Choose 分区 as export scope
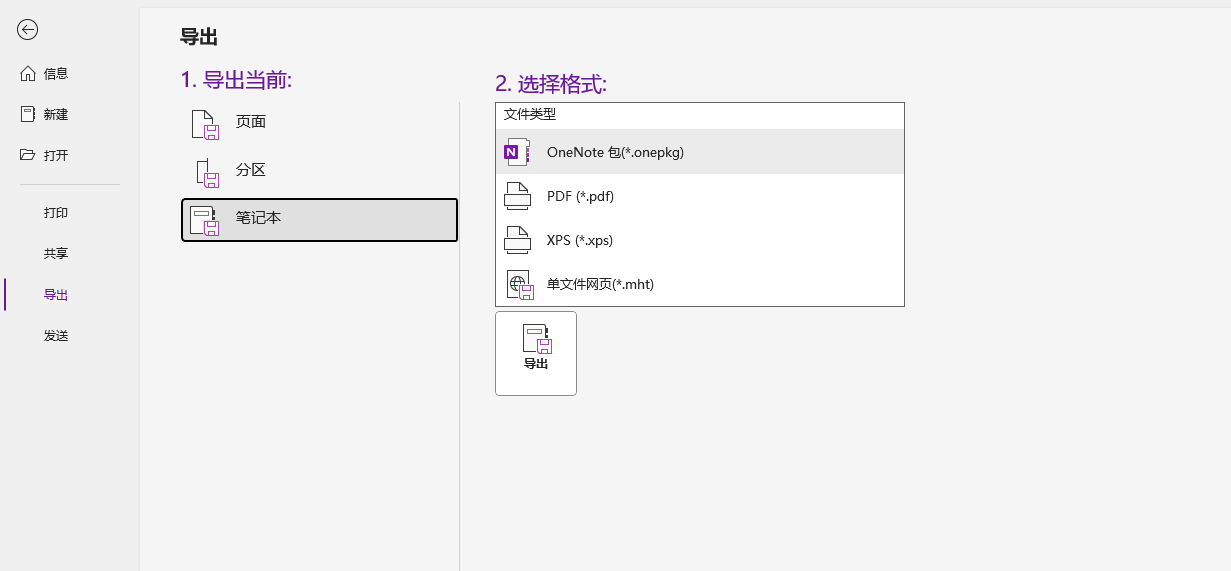Image resolution: width=1231 pixels, height=571 pixels. point(319,170)
